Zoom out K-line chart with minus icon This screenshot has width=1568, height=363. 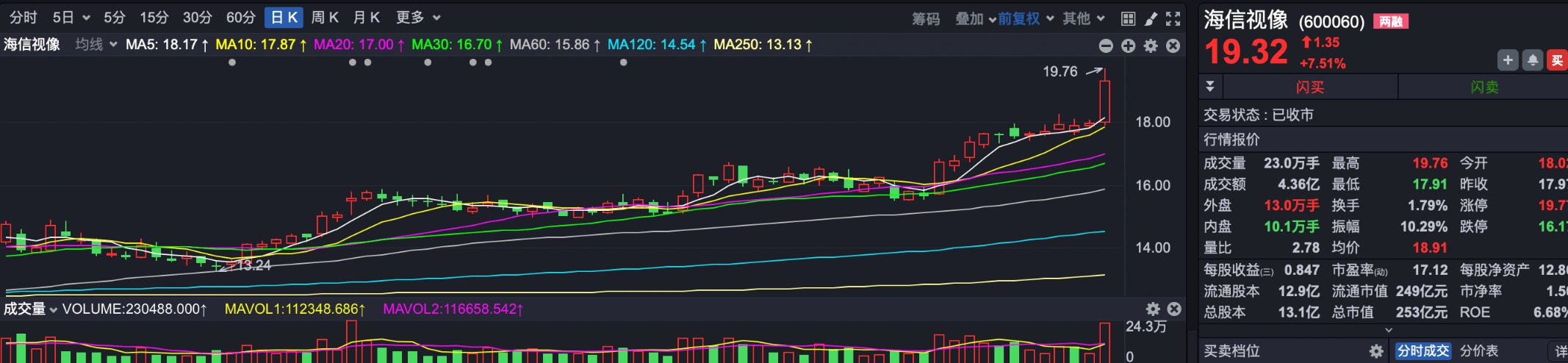coord(1106,46)
